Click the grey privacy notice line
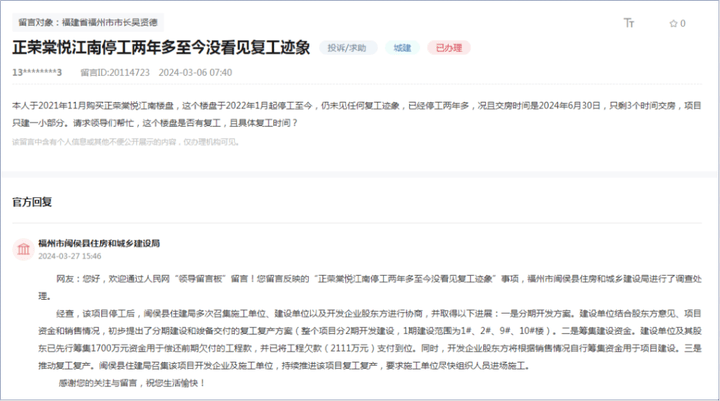This screenshot has height=401, width=720. click(x=126, y=142)
